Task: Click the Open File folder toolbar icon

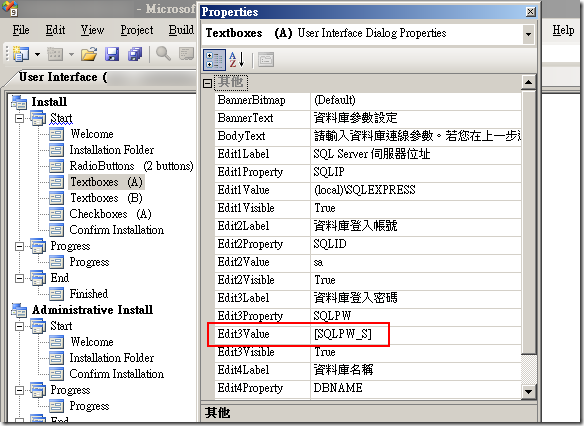Action: [89, 54]
